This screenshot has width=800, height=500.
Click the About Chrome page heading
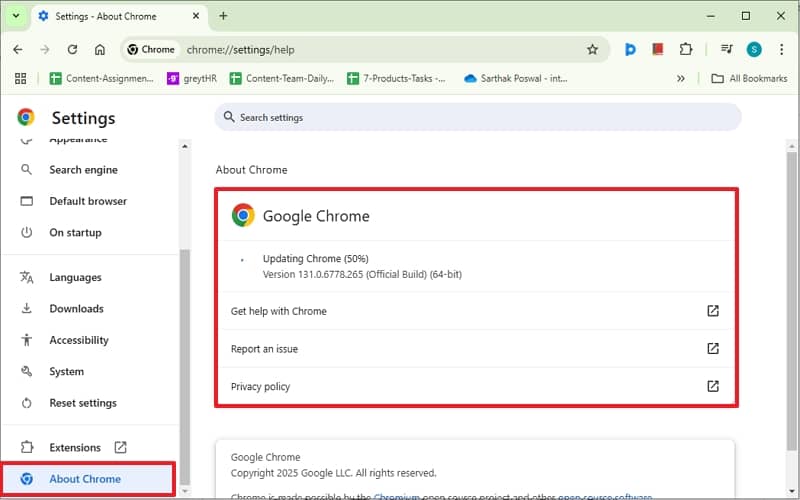tap(251, 170)
